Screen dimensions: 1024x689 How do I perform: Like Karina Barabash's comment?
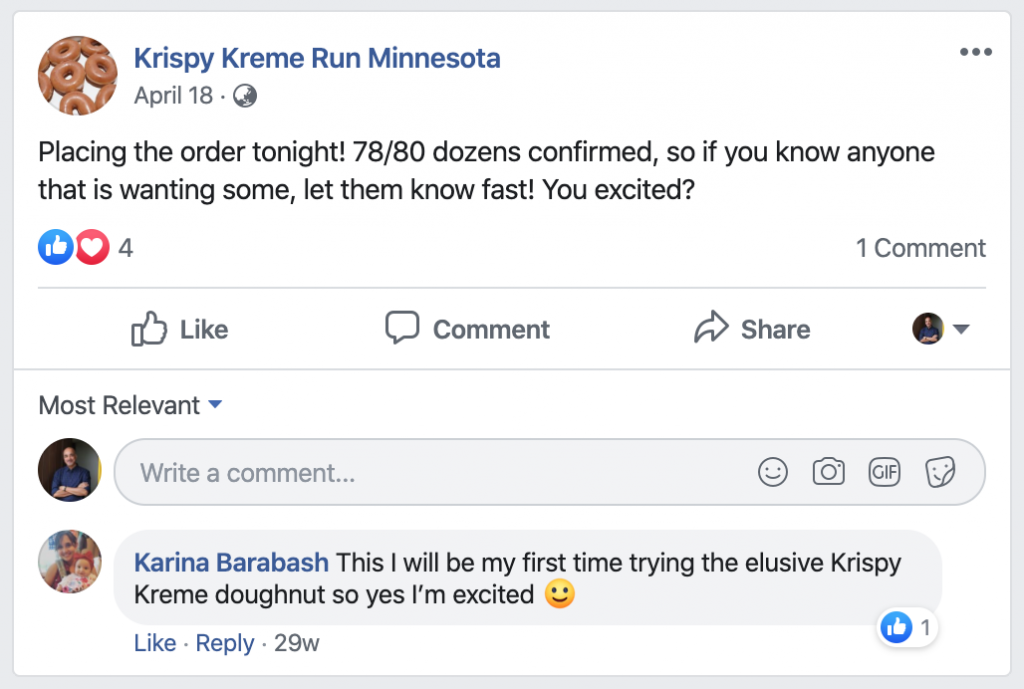click(155, 643)
